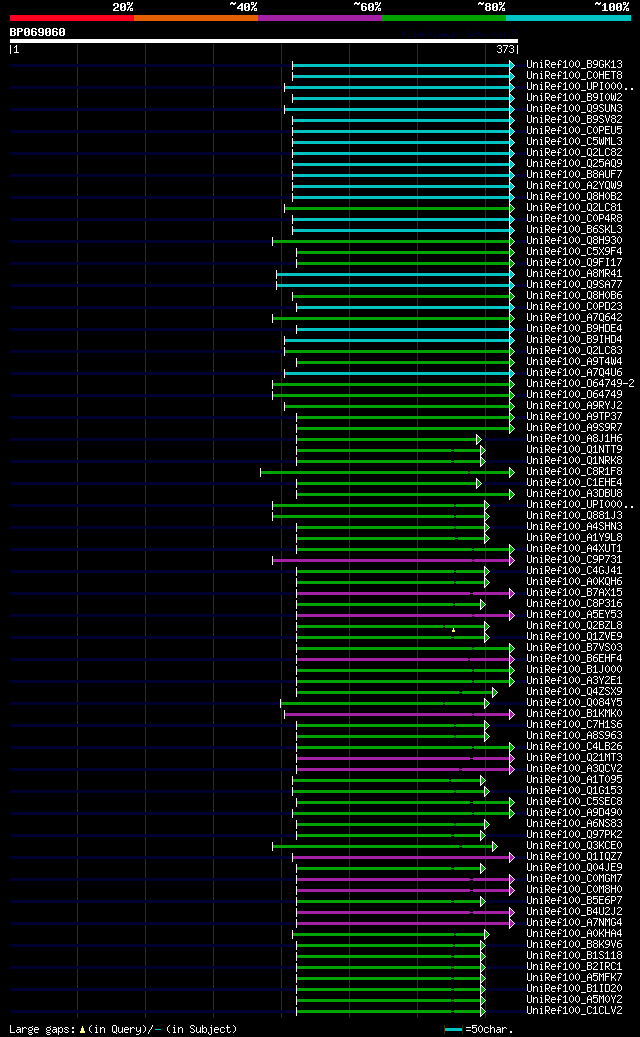Open hit UniRef100_C0HET8
Viewport: 640px width, 1037px height.
[575, 76]
